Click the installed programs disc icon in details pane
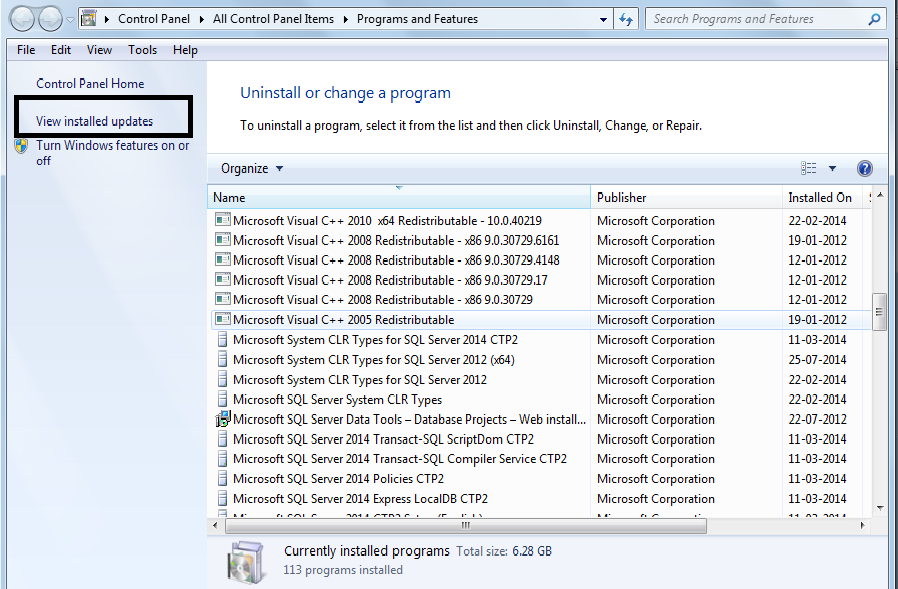898x589 pixels. click(246, 561)
